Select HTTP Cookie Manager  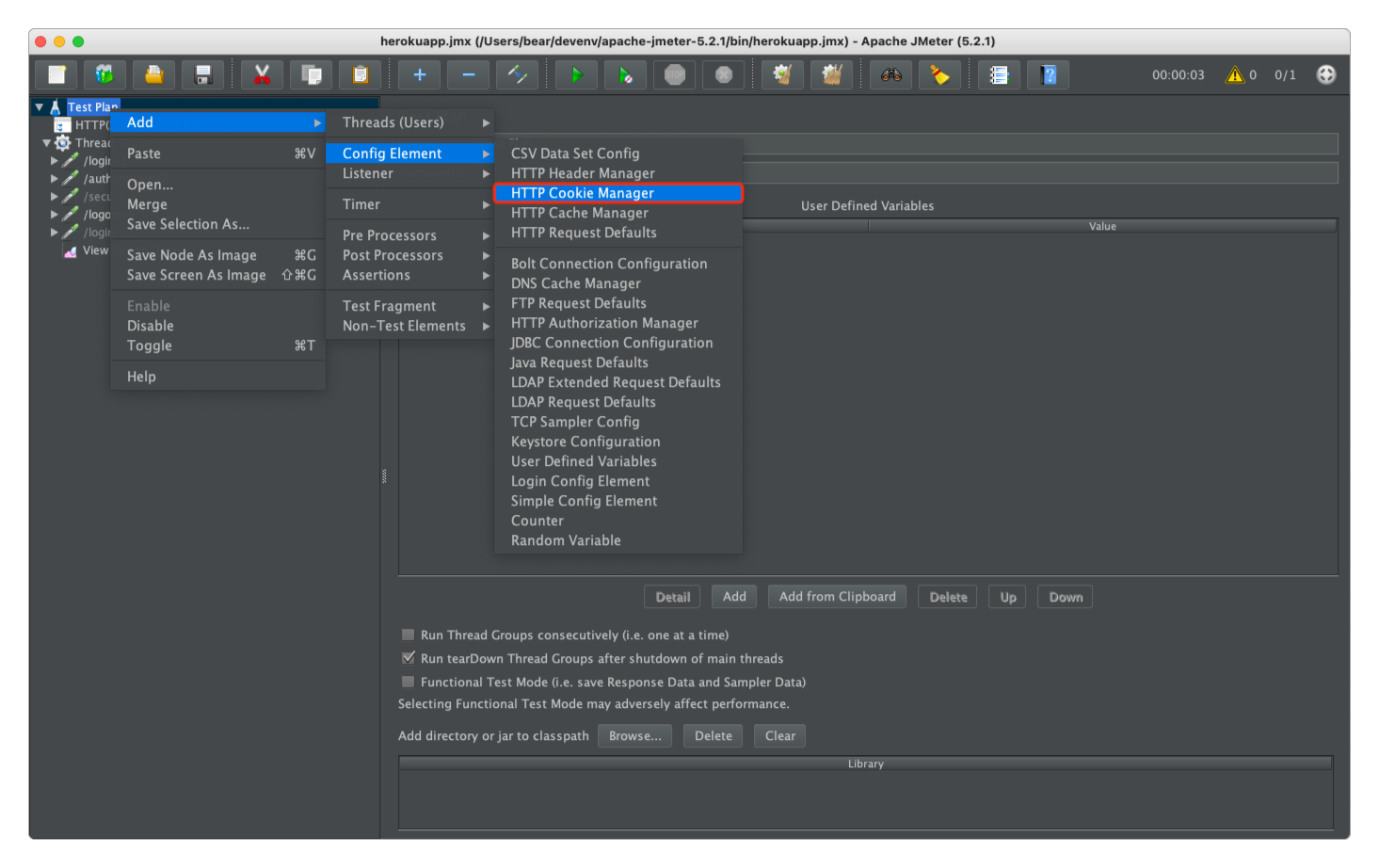(x=618, y=193)
